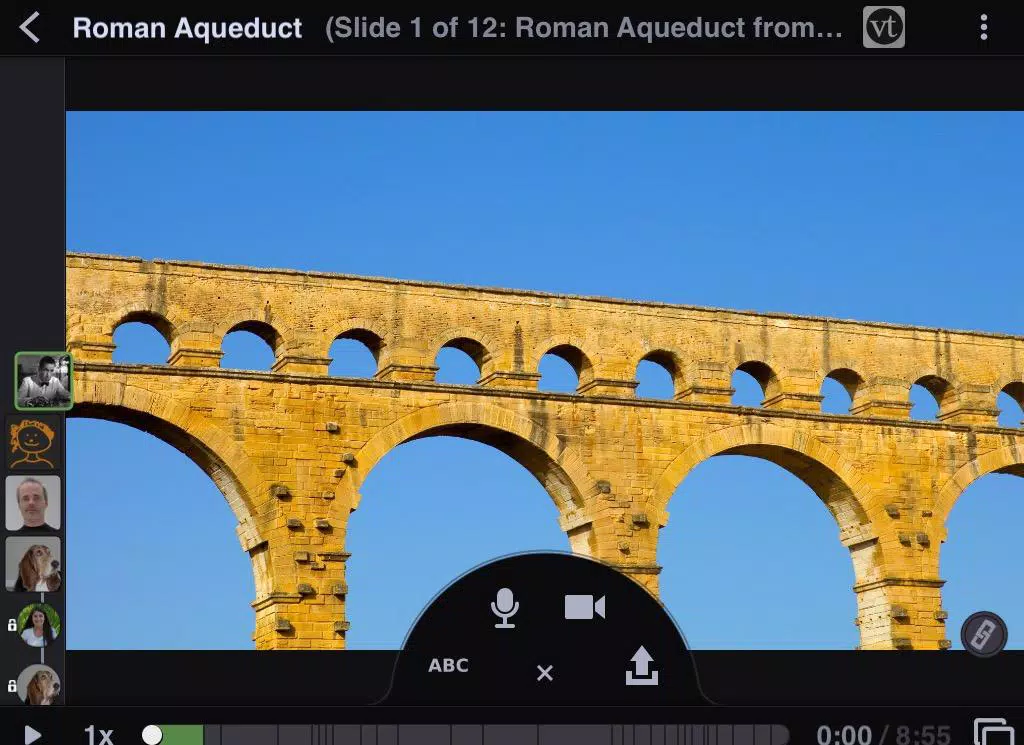
Task: Close the comment options with X
Action: 545,673
